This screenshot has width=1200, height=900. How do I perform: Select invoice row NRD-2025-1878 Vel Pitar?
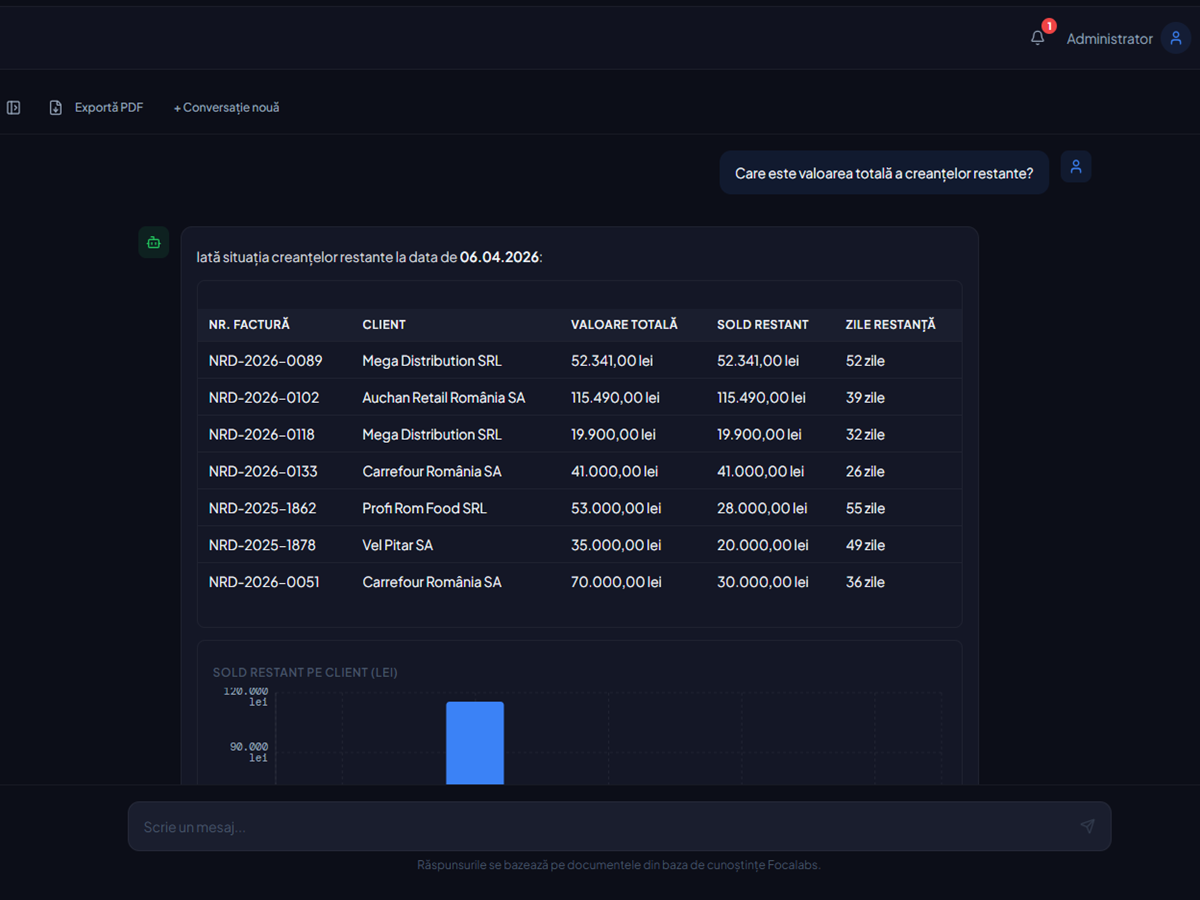click(x=580, y=545)
